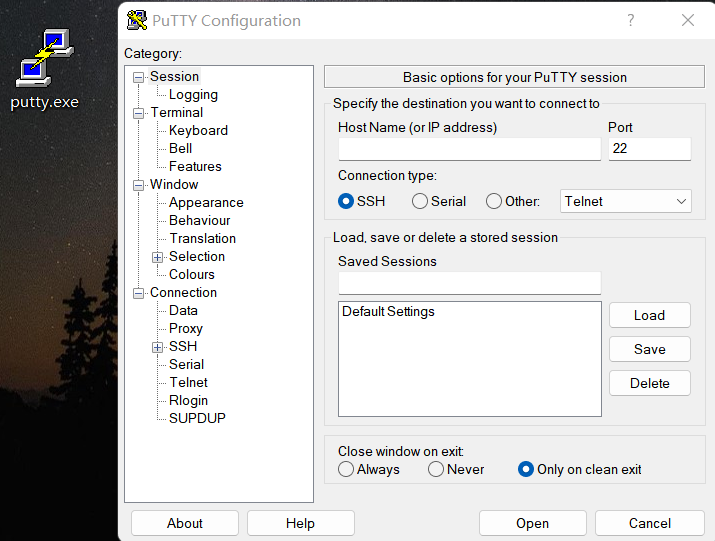Click the Help button

(x=301, y=523)
